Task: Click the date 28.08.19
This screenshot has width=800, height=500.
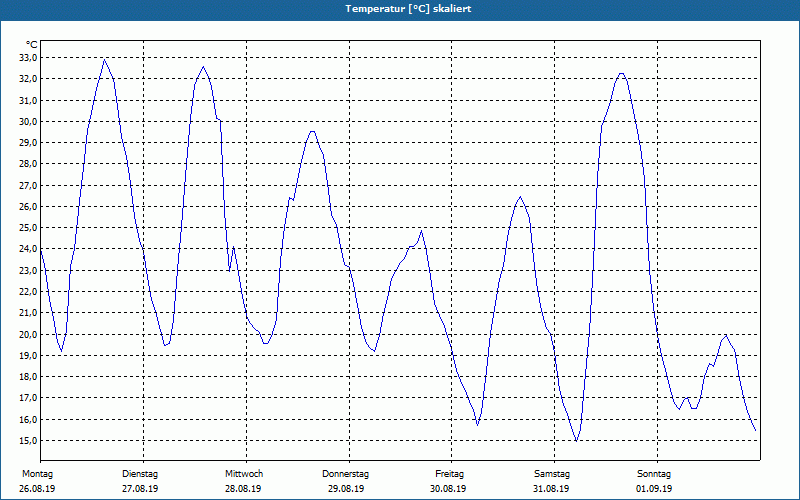Action: (243, 489)
